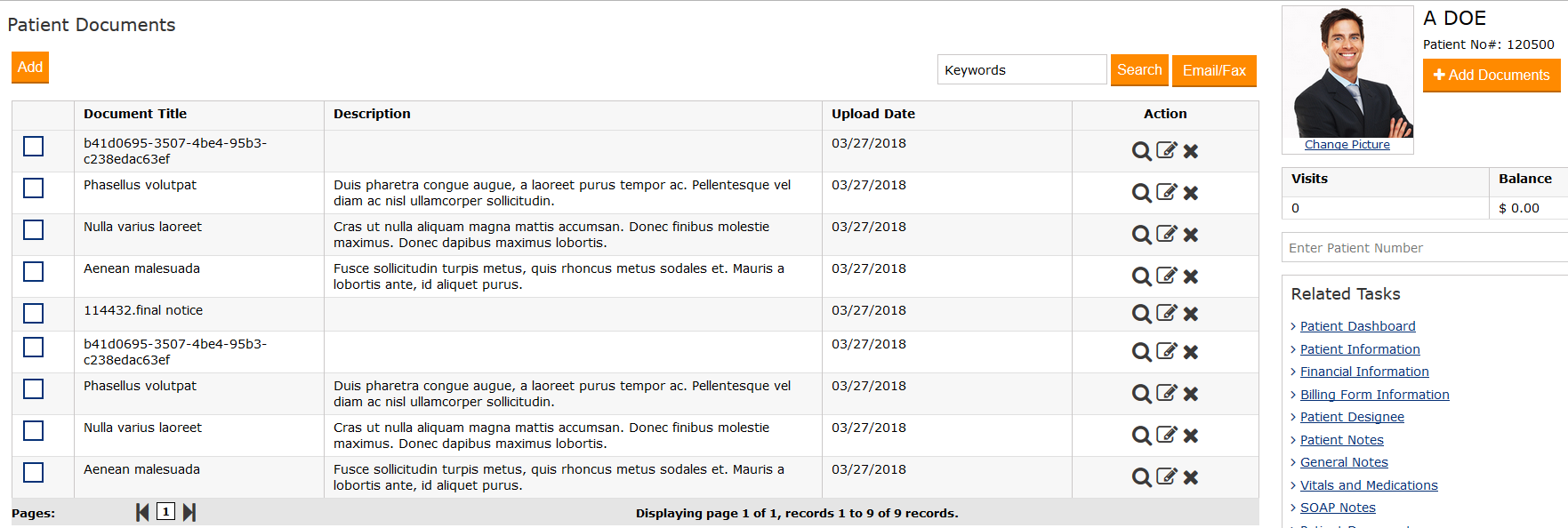
Task: Go to first page of records
Action: (142, 512)
